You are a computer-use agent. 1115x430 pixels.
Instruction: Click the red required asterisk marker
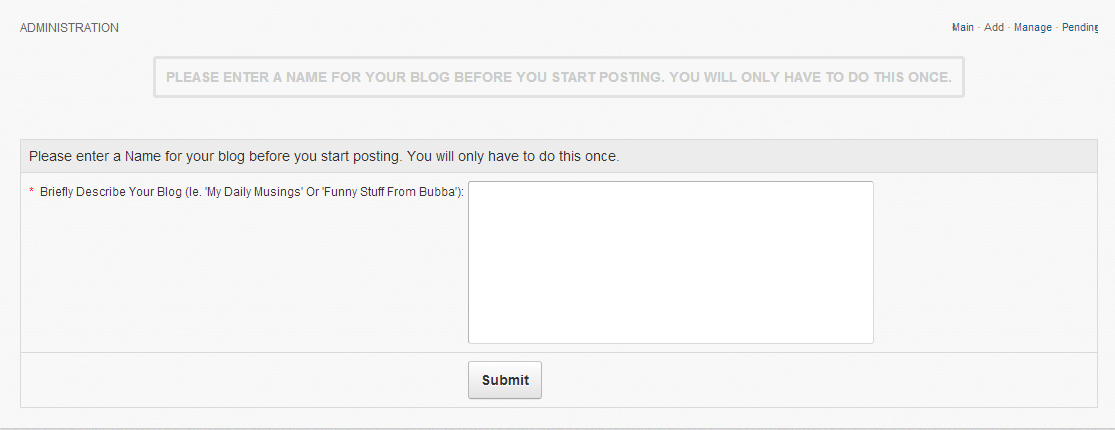click(x=31, y=191)
